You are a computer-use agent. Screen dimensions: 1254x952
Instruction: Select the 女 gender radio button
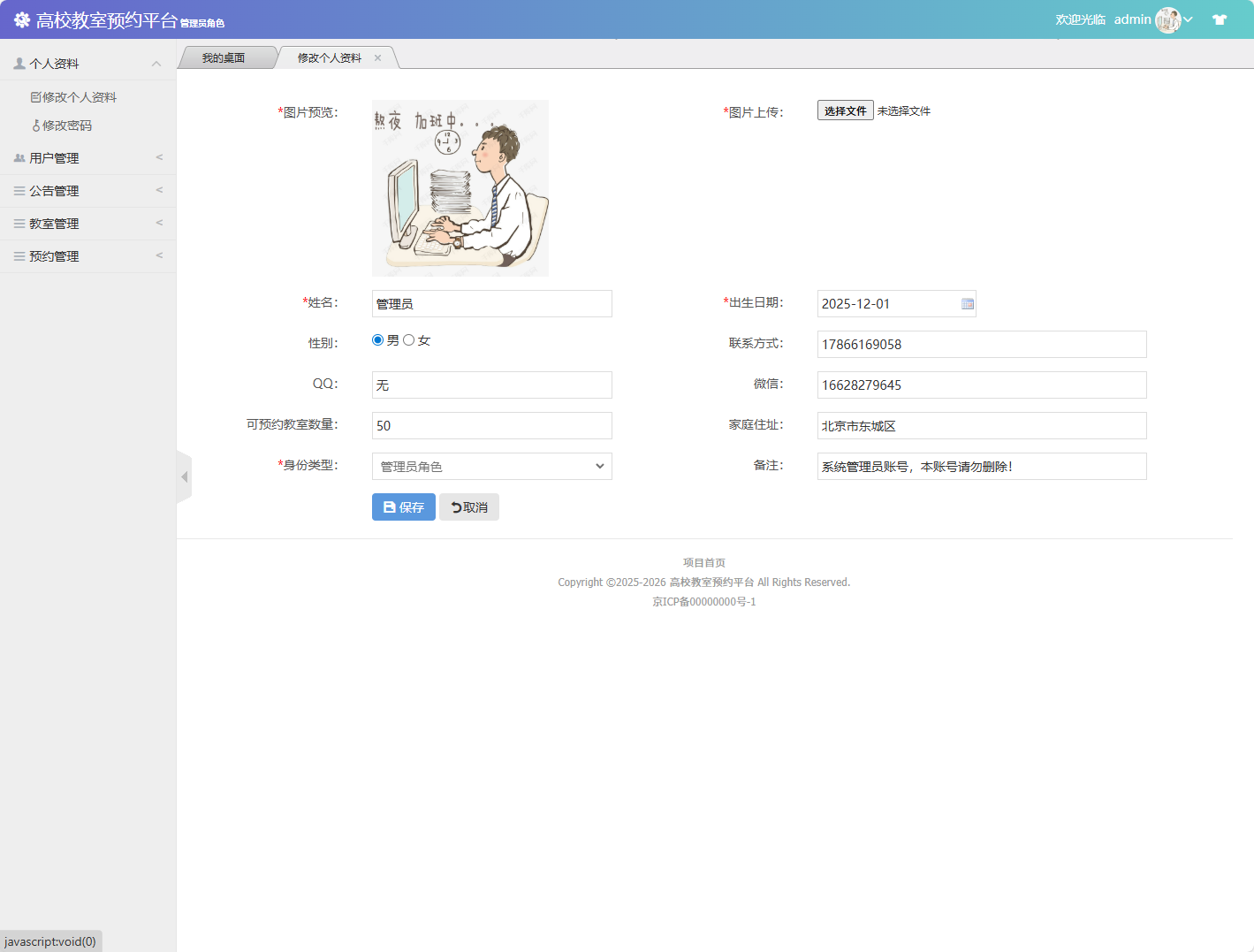[409, 339]
